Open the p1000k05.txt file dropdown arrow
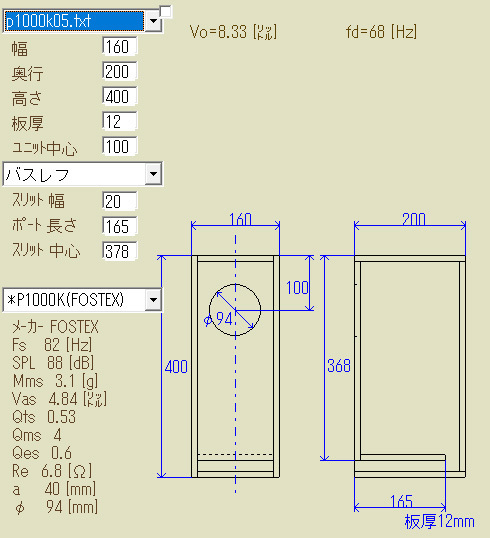Image resolution: width=490 pixels, height=538 pixels. click(153, 21)
